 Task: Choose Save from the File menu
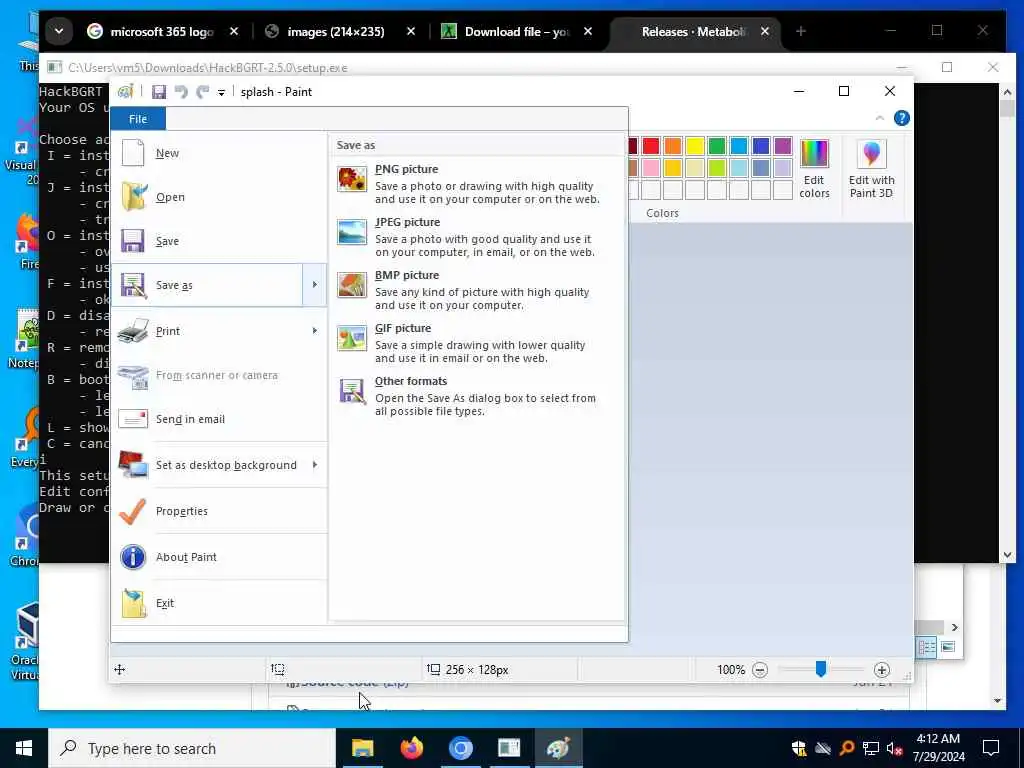click(x=219, y=241)
